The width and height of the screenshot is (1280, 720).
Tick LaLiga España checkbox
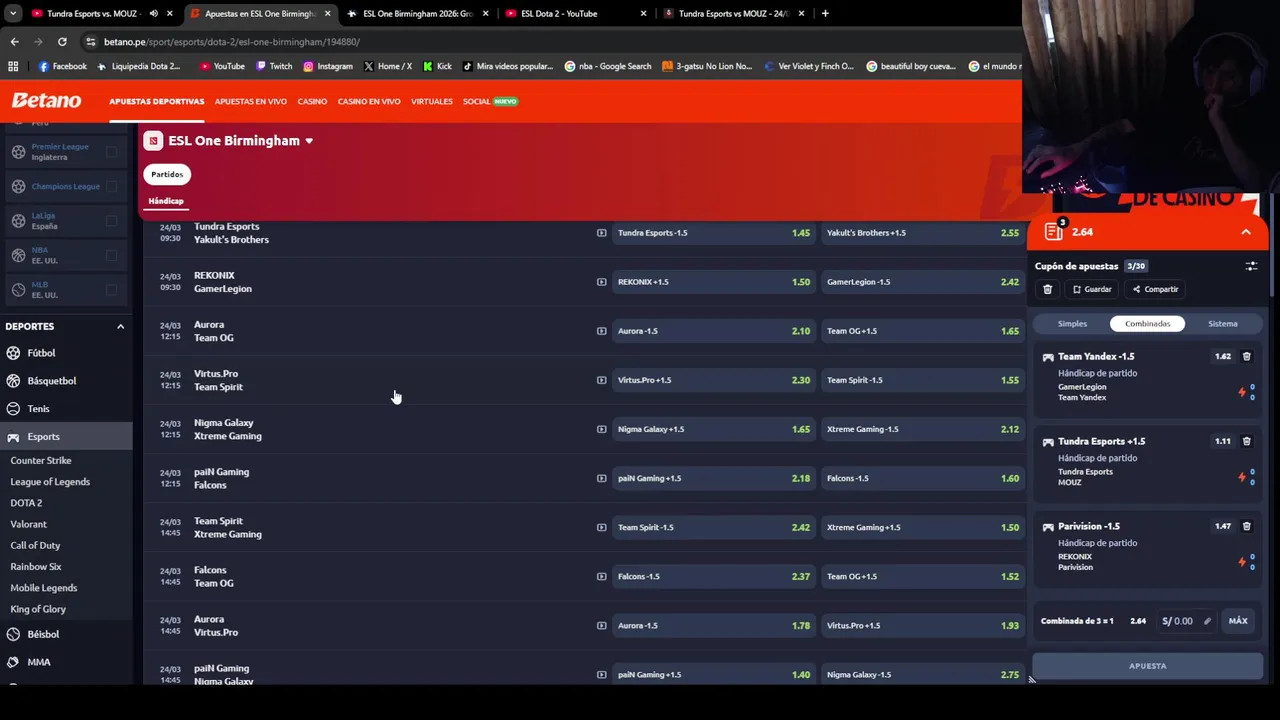(111, 221)
